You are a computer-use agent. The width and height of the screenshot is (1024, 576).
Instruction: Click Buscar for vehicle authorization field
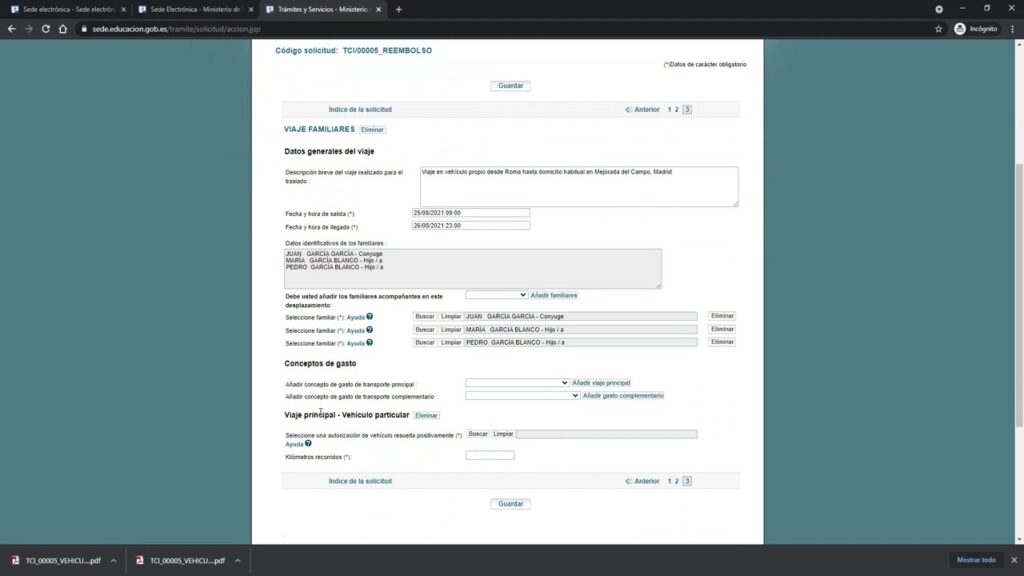point(479,434)
